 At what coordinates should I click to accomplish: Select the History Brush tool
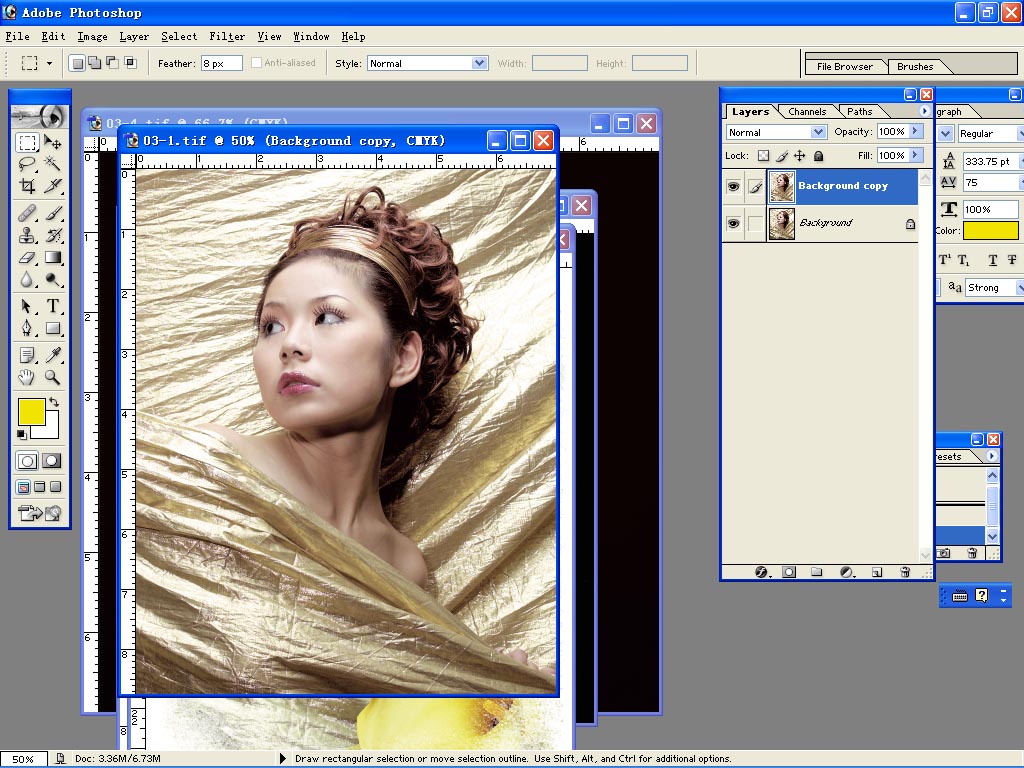pyautogui.click(x=53, y=235)
